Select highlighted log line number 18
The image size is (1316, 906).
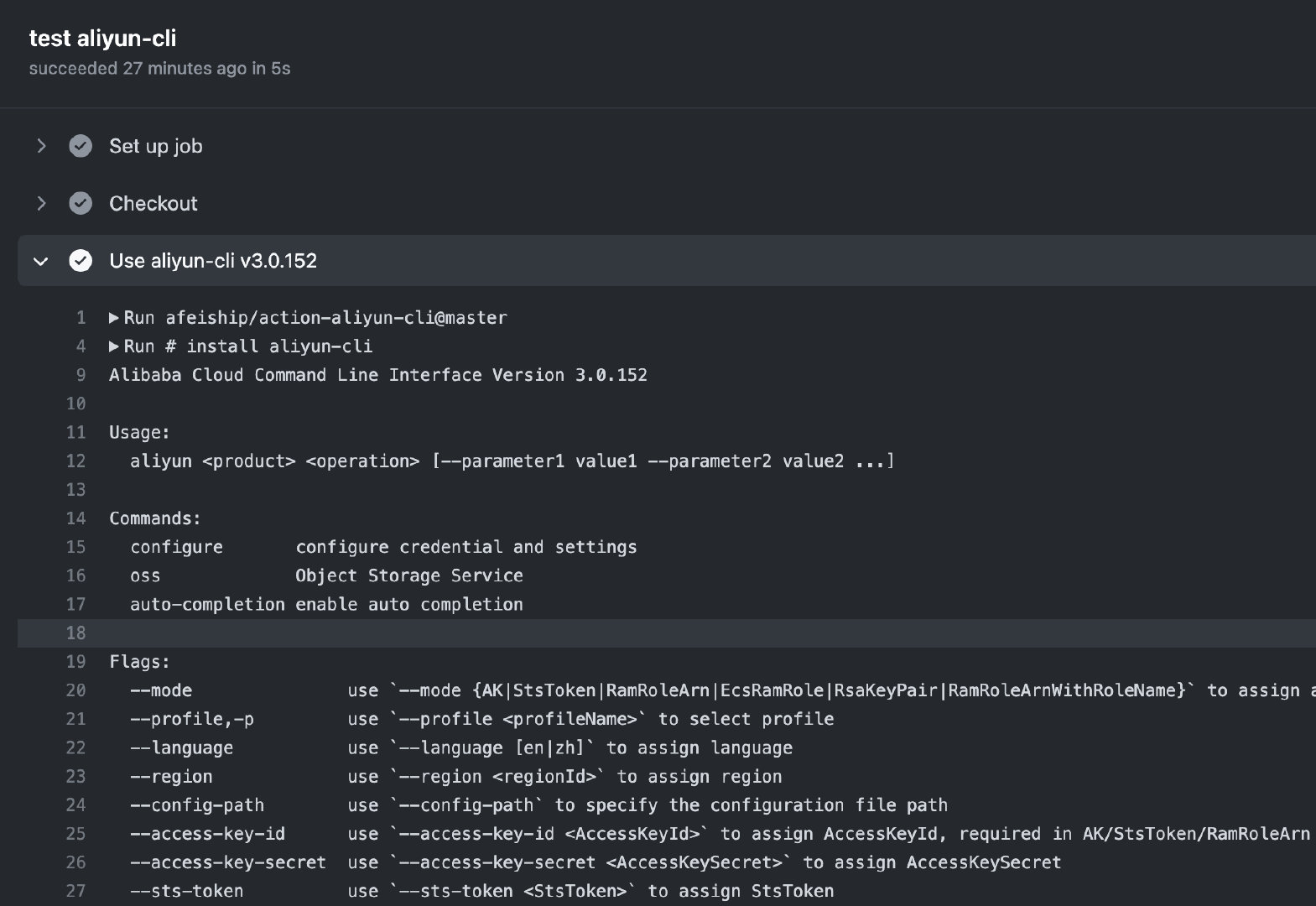[x=76, y=633]
